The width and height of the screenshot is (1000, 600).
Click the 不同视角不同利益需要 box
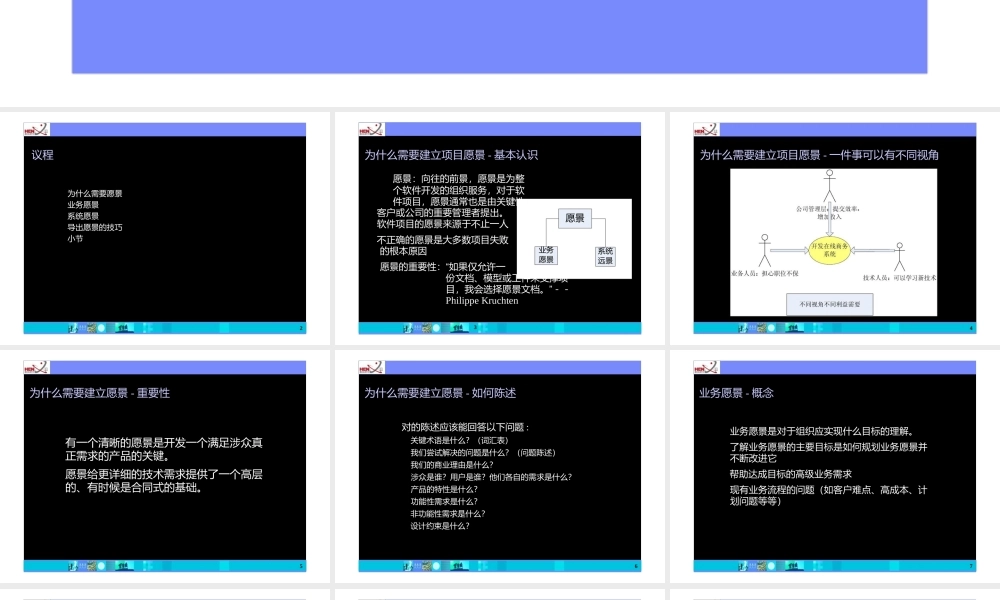click(830, 304)
